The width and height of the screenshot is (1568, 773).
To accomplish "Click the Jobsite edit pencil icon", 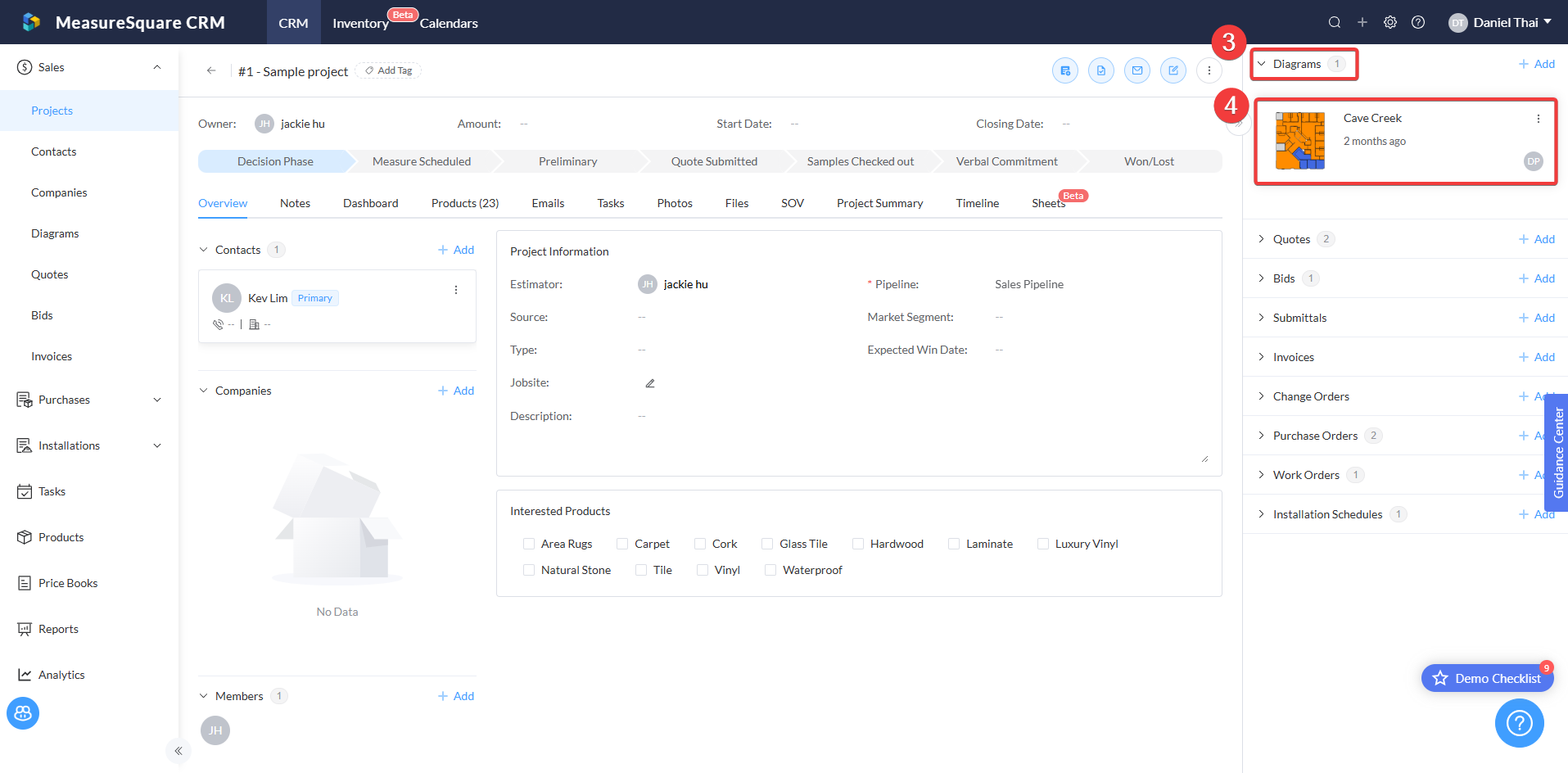I will click(650, 383).
